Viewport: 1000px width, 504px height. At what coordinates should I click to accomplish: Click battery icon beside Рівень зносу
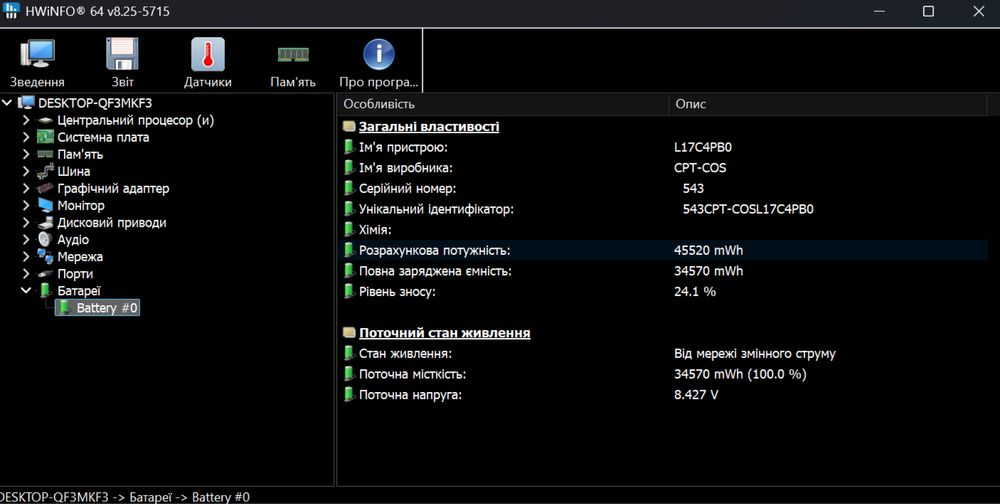[x=349, y=291]
